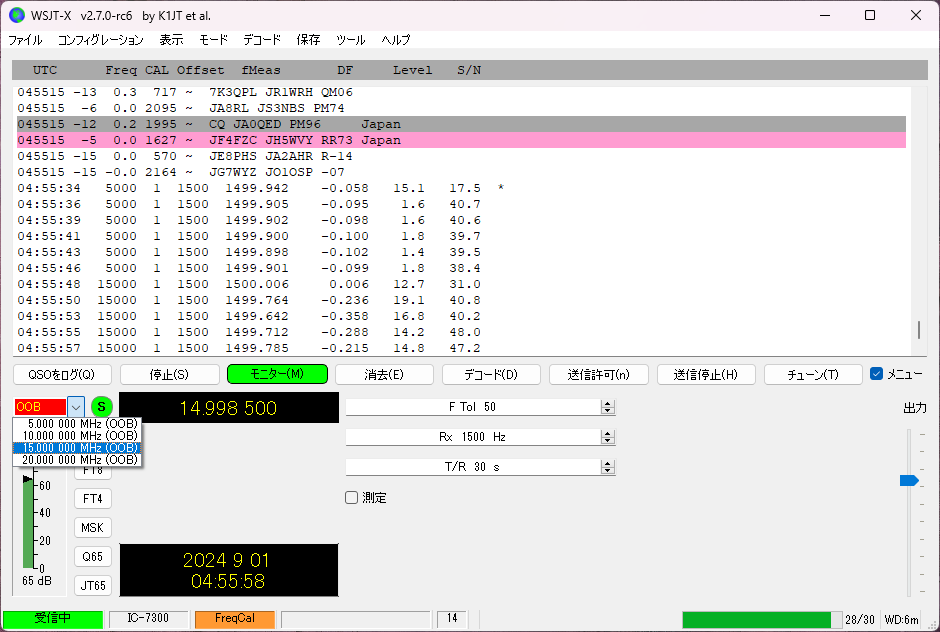Click the WSJT-X globe icon in title bar

pos(16,16)
